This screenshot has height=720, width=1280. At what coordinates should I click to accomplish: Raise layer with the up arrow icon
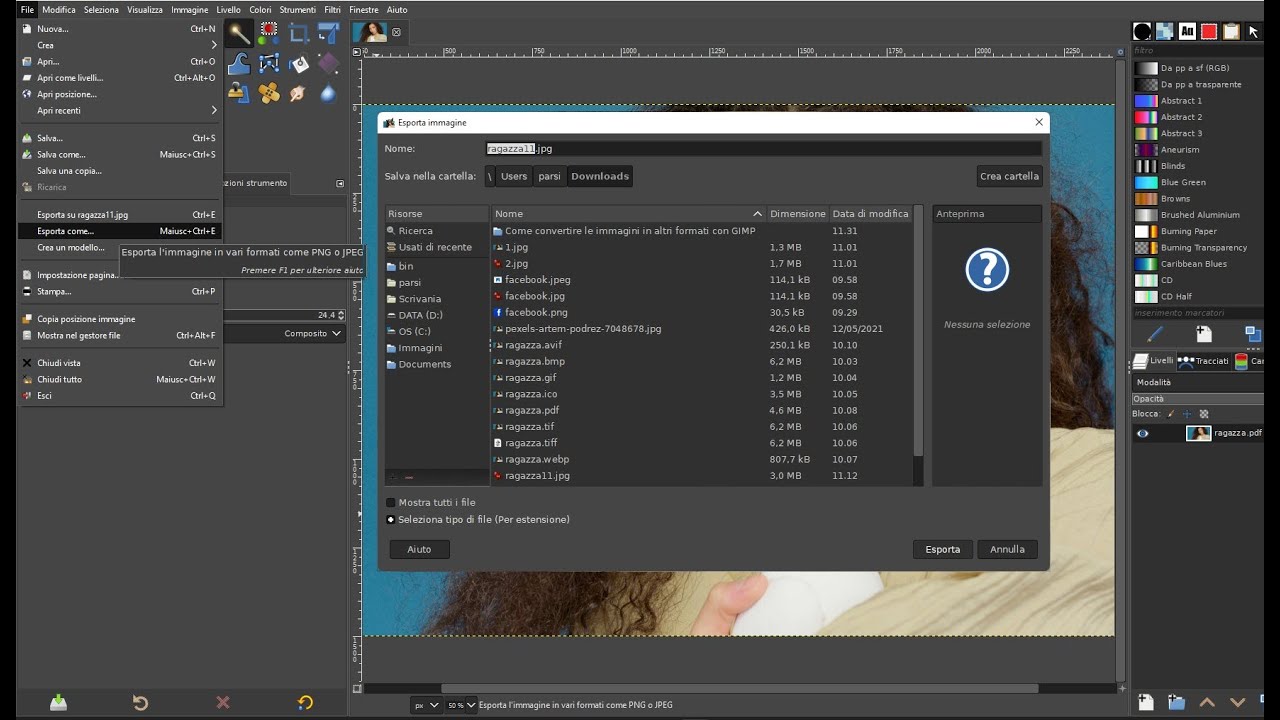tap(1208, 702)
